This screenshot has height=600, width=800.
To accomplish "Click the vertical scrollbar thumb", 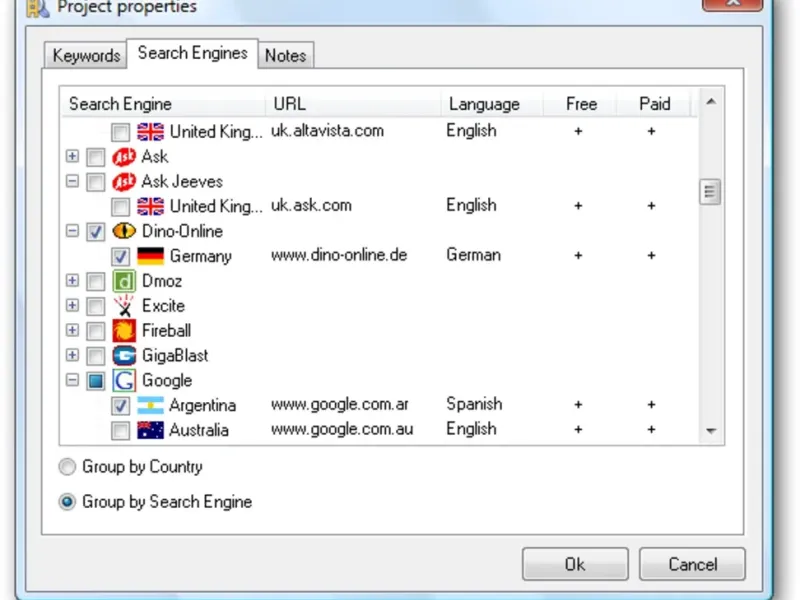I will (x=710, y=192).
